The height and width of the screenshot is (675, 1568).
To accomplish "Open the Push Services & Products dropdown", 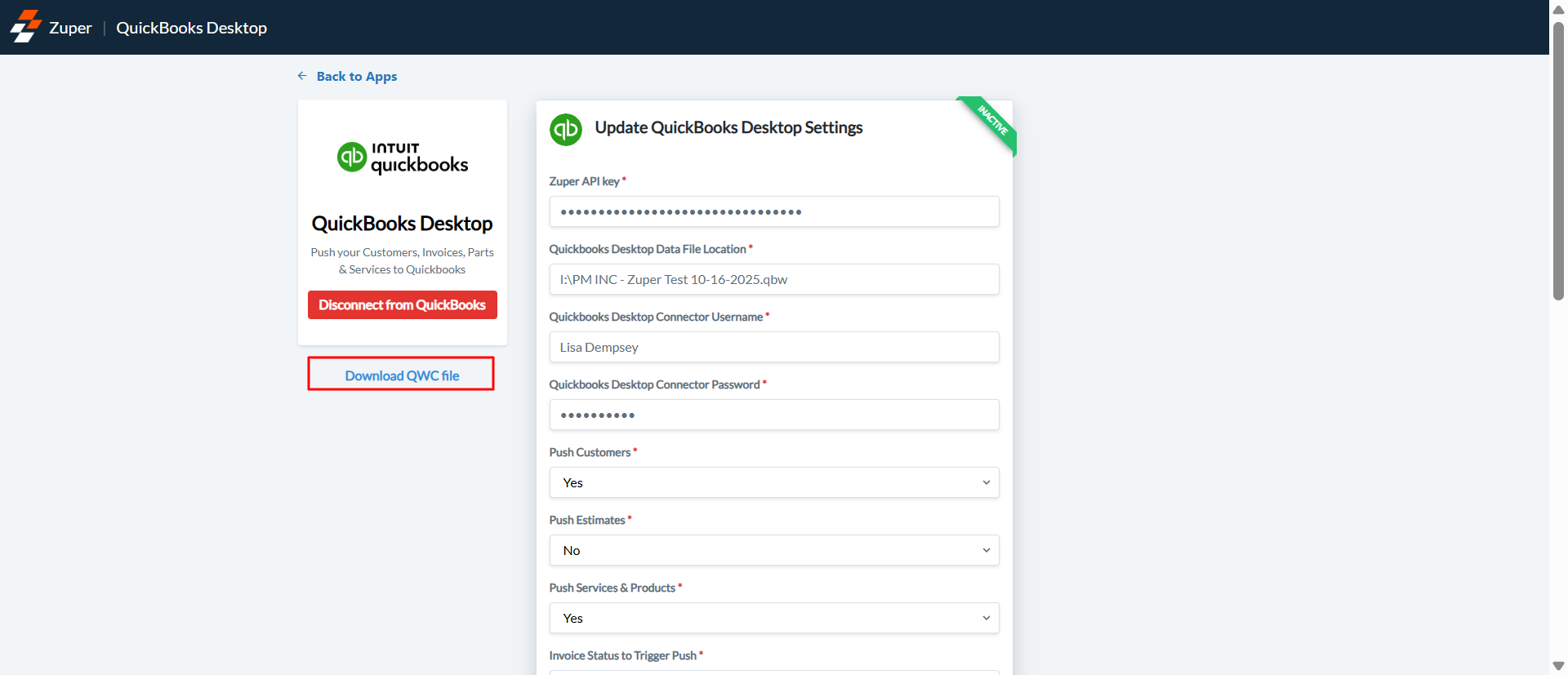I will click(774, 618).
